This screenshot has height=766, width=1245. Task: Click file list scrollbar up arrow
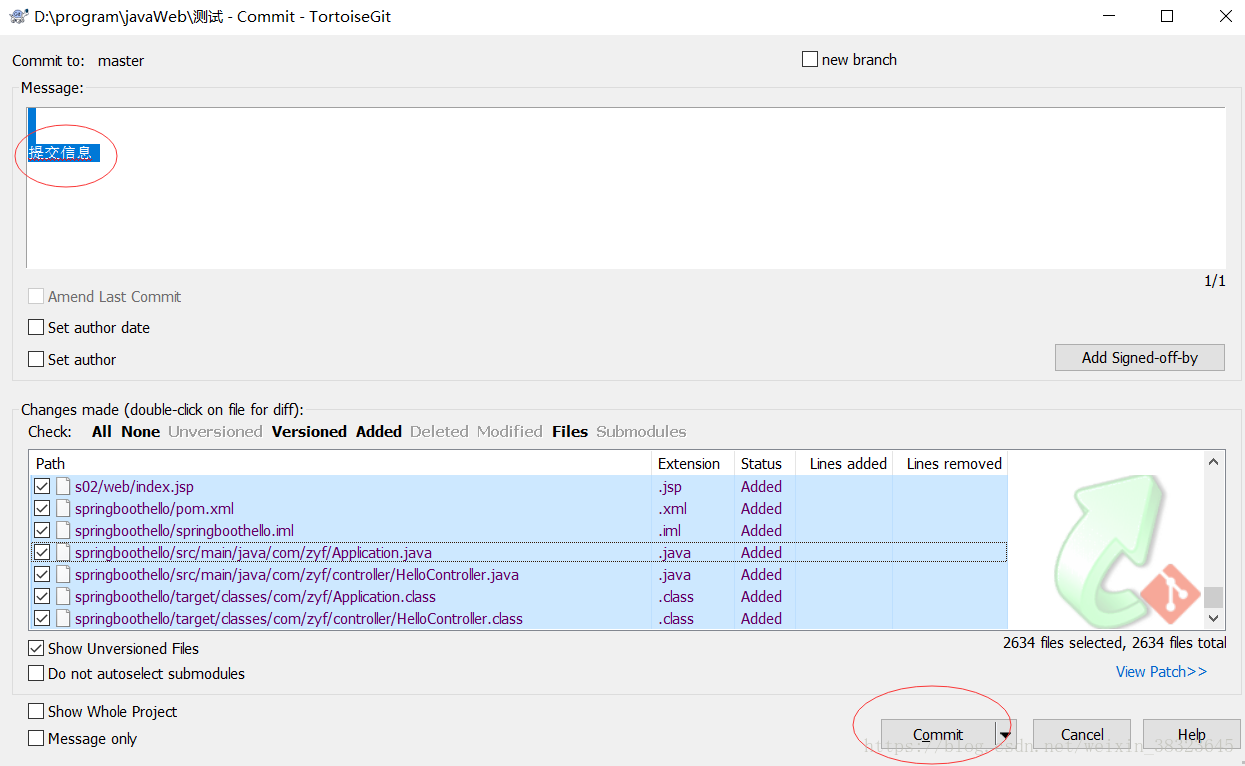(1214, 463)
